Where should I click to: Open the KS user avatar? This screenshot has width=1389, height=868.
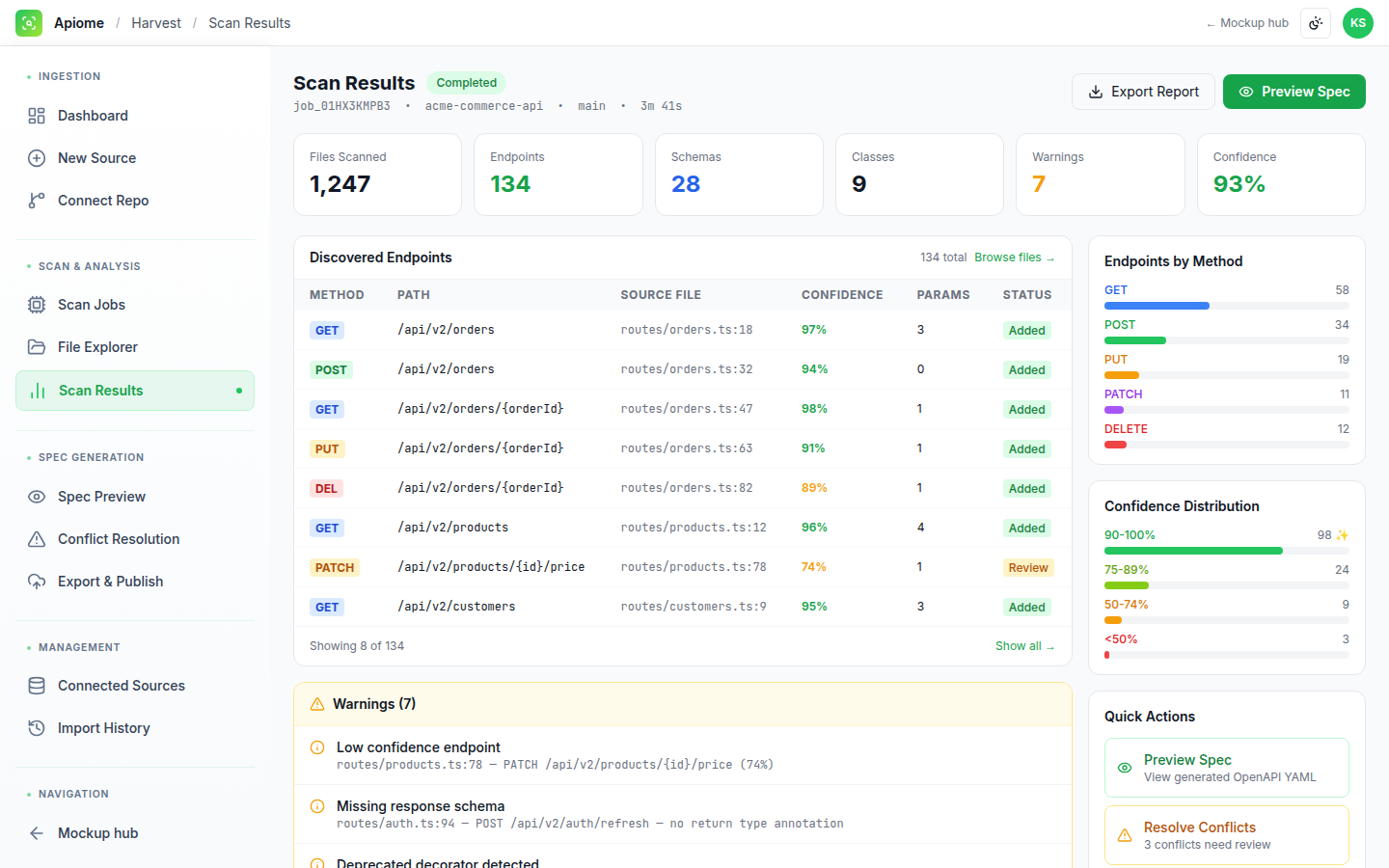pyautogui.click(x=1358, y=23)
